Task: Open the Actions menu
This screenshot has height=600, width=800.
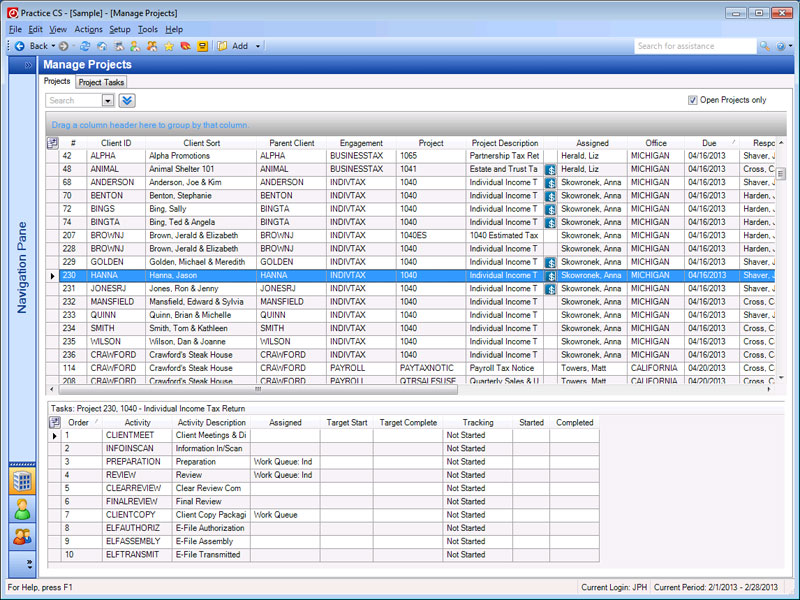Action: 88,30
